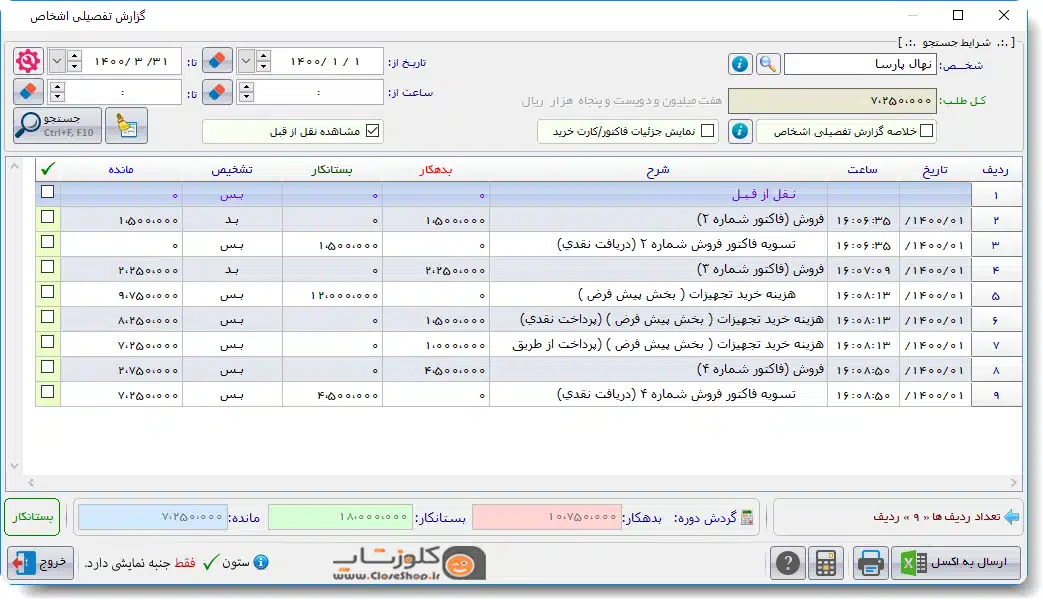Image resolution: width=1043 pixels, height=600 pixels.
Task: Open the calculator icon button
Action: point(825,563)
